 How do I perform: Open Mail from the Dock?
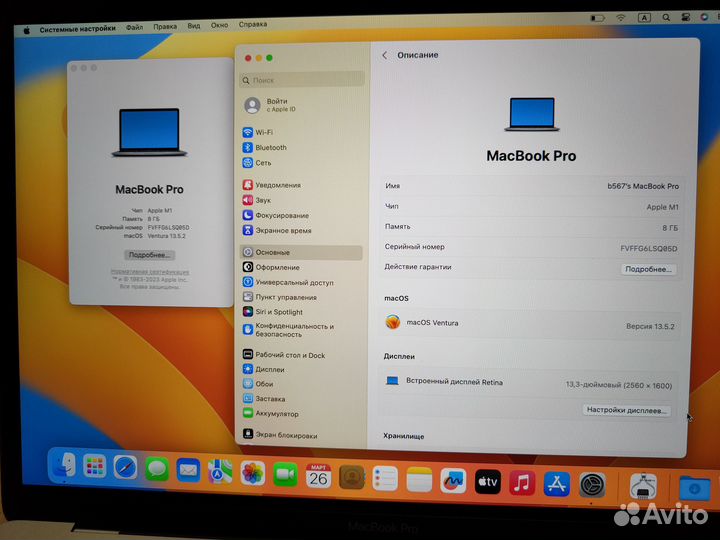click(x=188, y=470)
